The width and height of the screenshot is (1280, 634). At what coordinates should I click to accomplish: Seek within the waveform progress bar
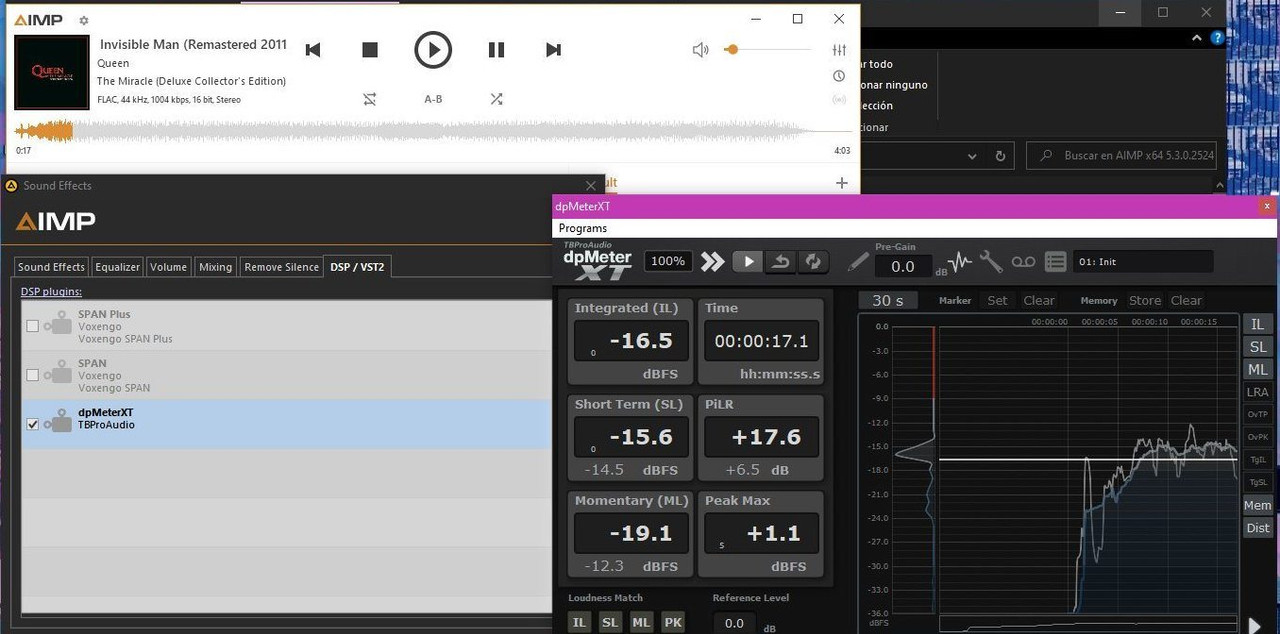click(433, 131)
